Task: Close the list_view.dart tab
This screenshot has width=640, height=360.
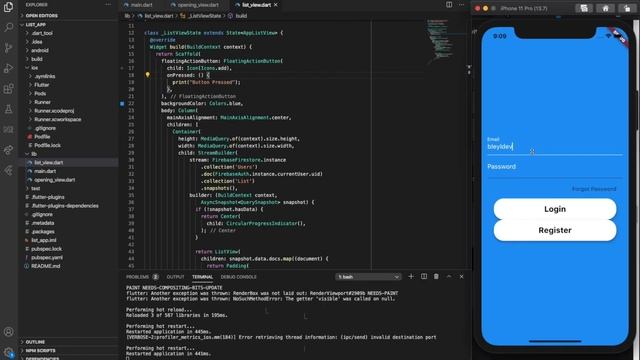Action: [276, 5]
